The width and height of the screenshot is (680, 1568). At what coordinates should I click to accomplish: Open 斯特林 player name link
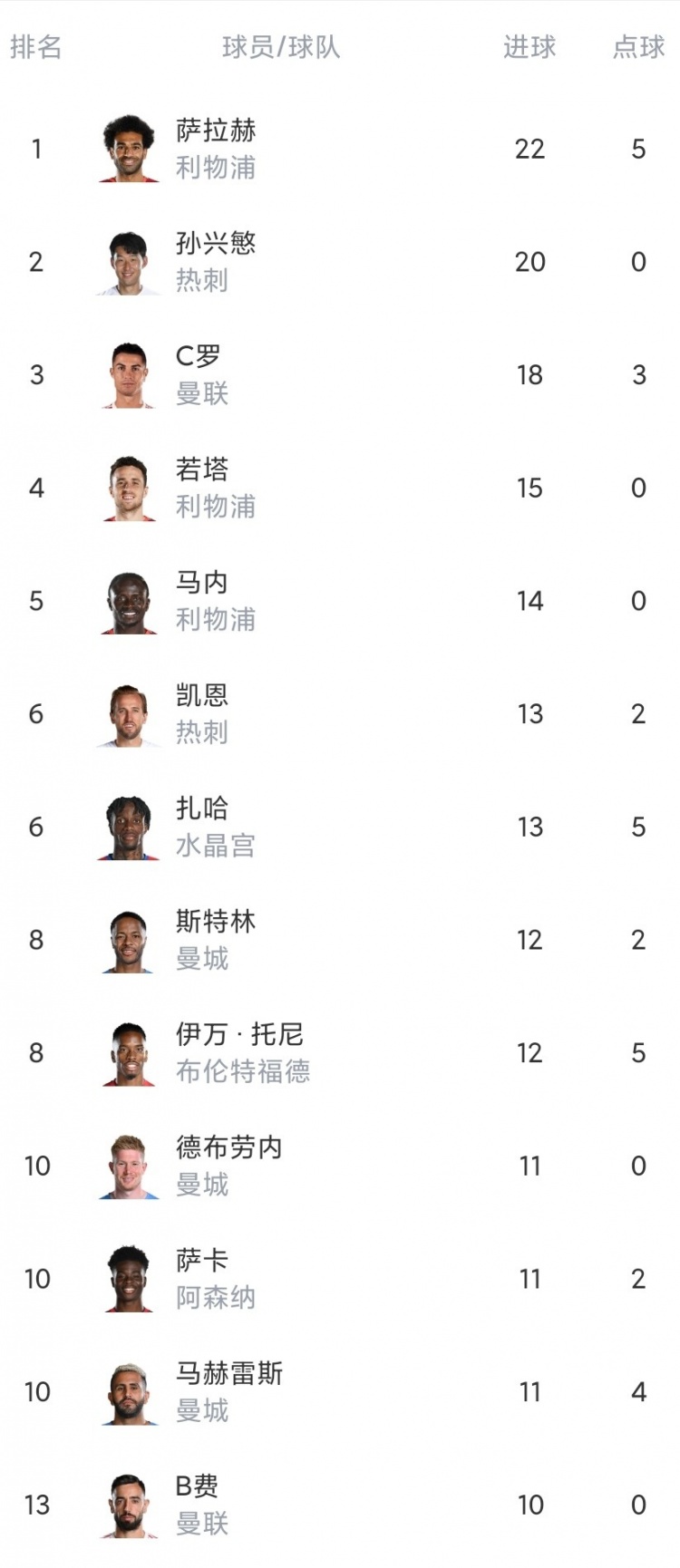click(216, 922)
